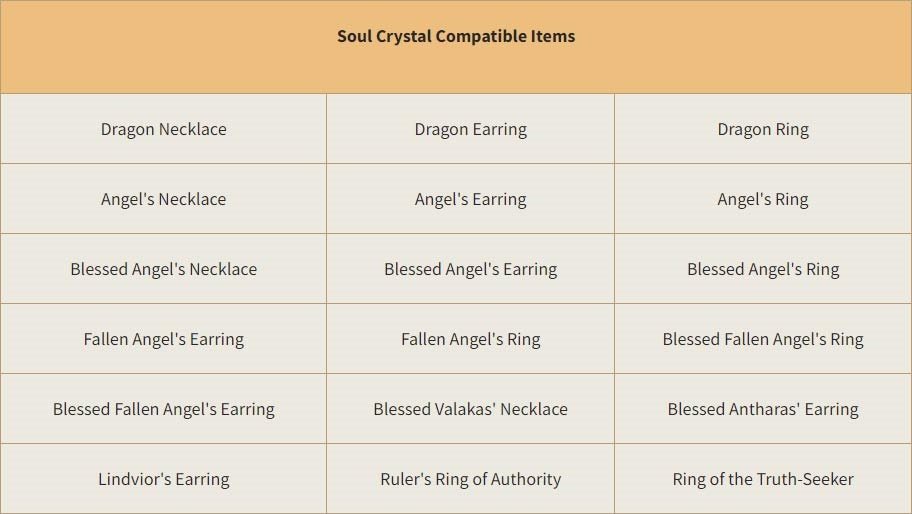Image resolution: width=912 pixels, height=514 pixels.
Task: Choose the Angel's Ring entry
Action: [x=763, y=199]
